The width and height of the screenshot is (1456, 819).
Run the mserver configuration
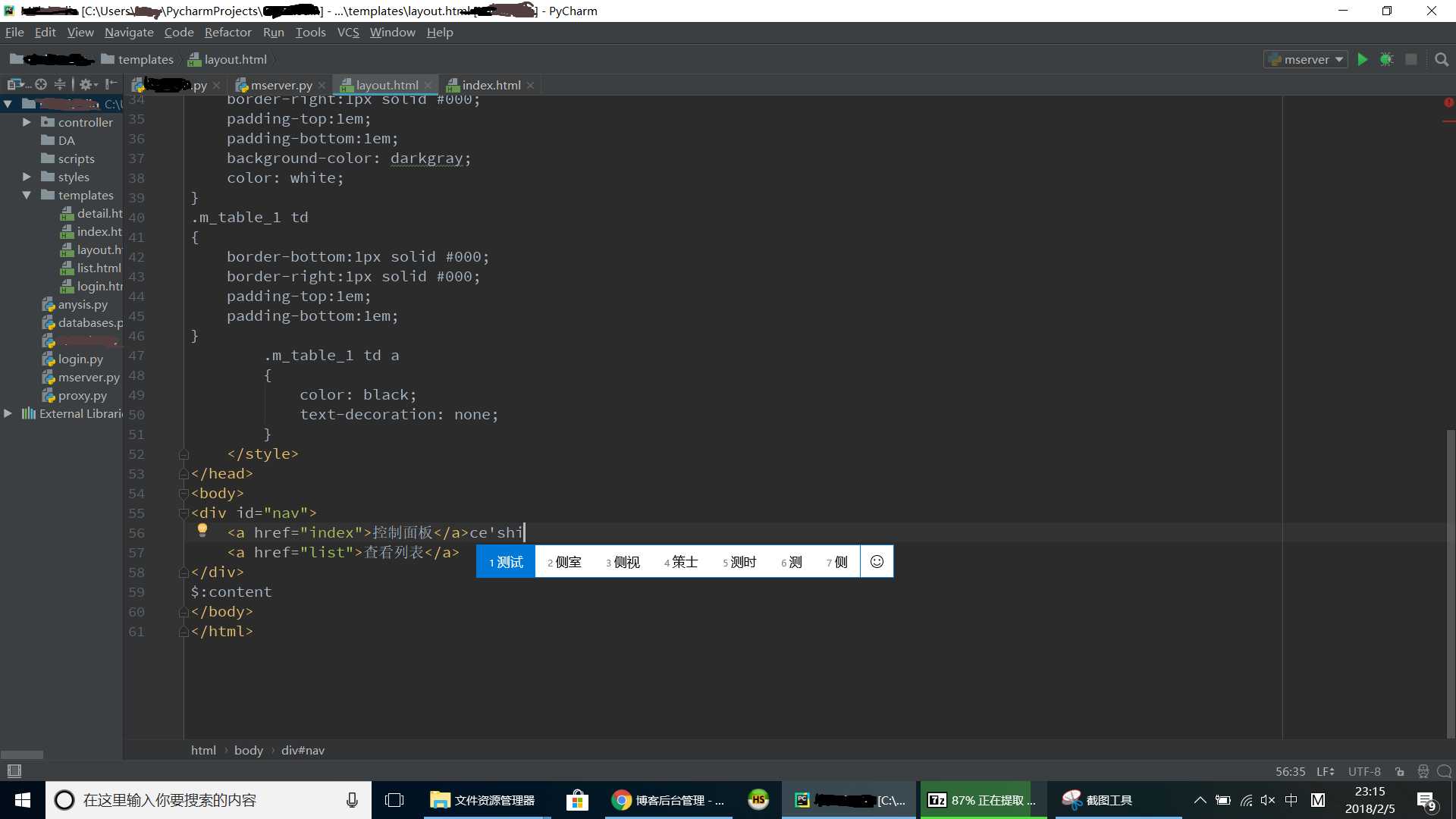1363,59
